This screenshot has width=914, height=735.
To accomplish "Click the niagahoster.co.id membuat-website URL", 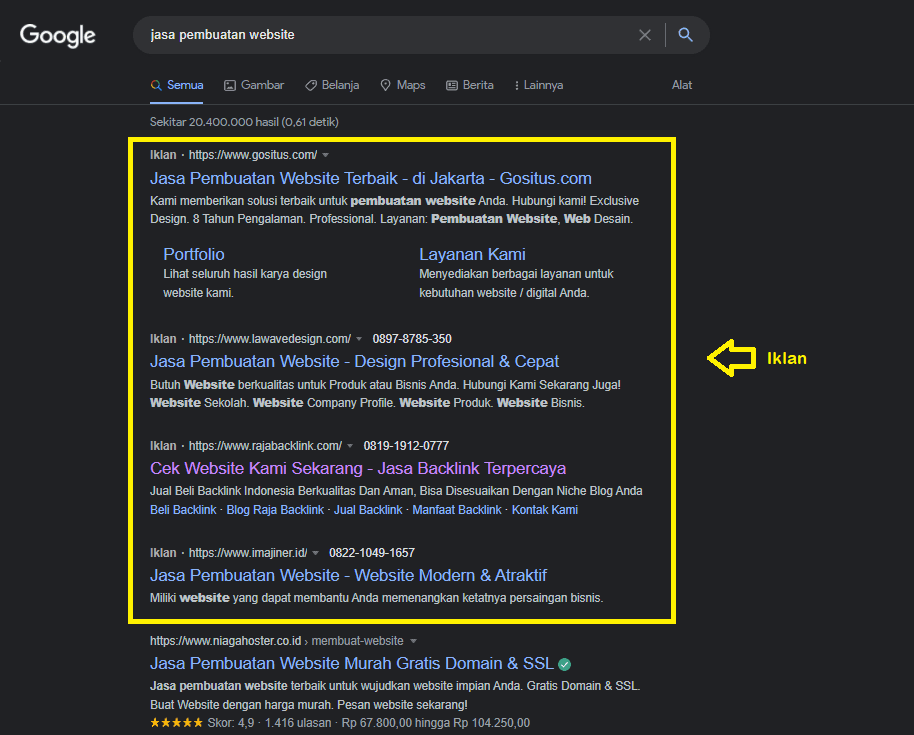I will 277,641.
